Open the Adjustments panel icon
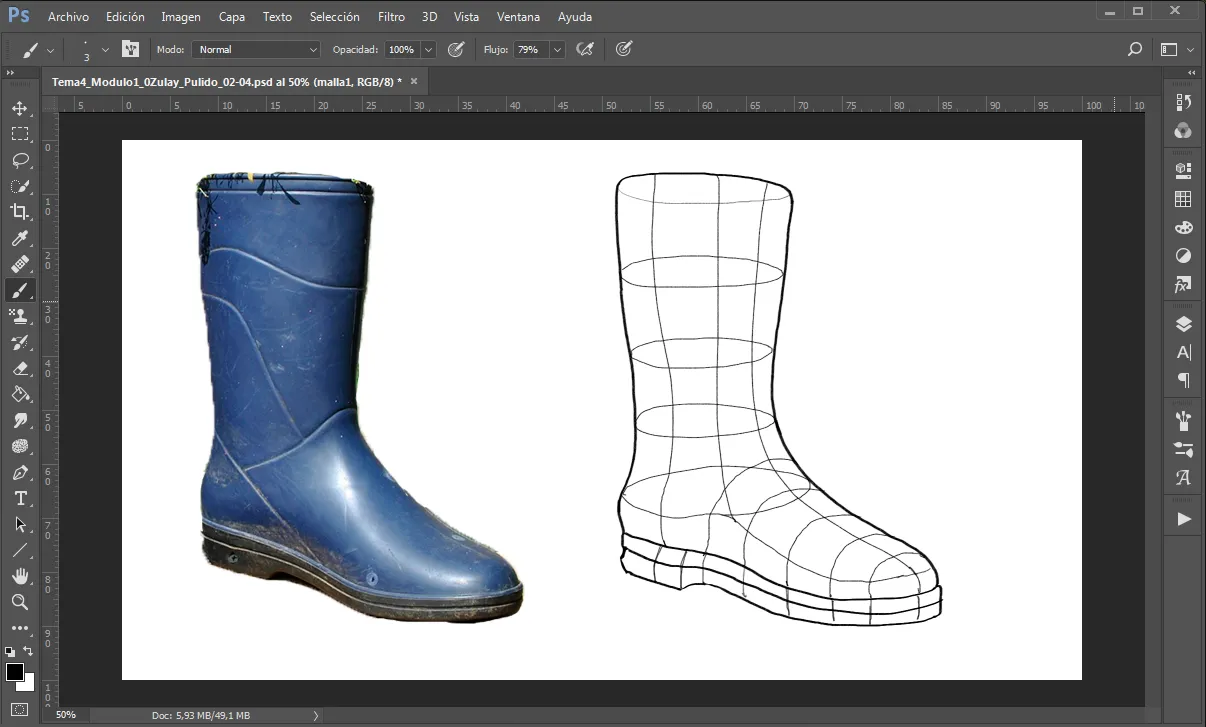The width and height of the screenshot is (1206, 727). click(x=1184, y=257)
